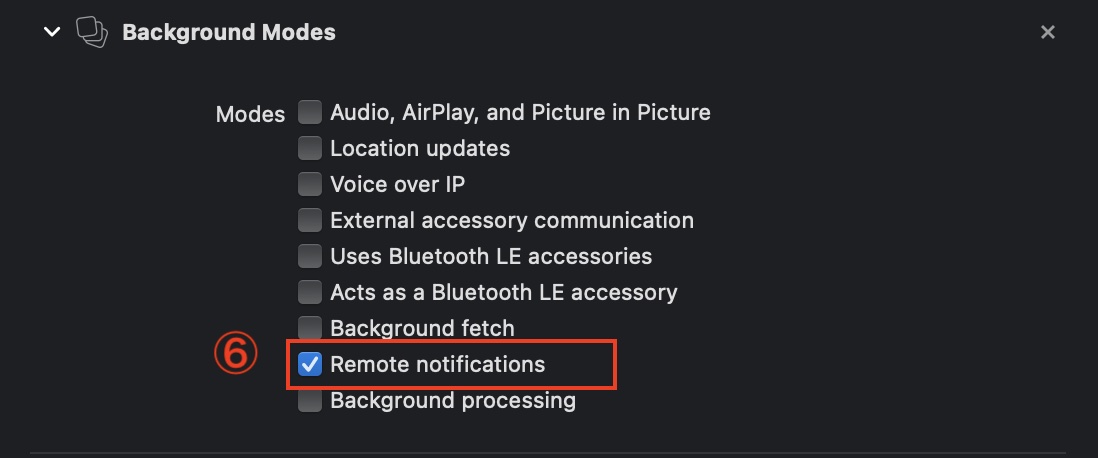Click the Background processing label text
1098x458 pixels.
click(x=453, y=401)
